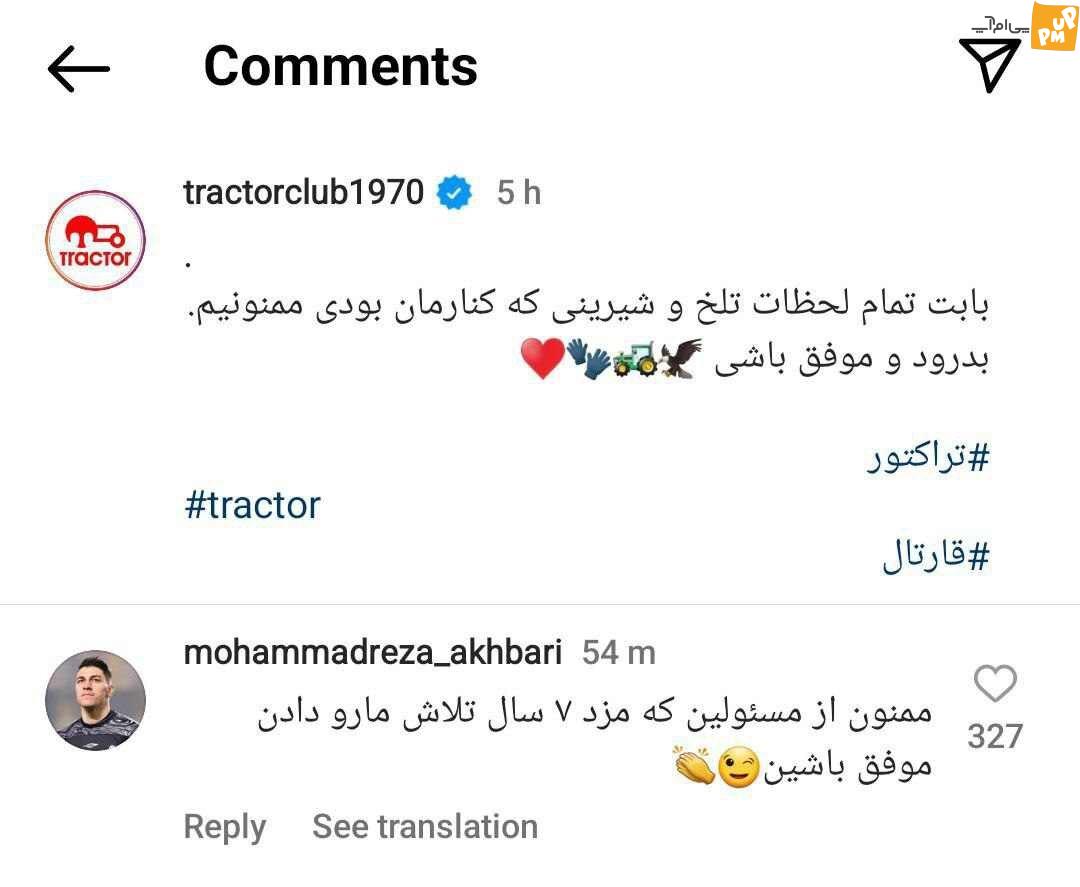Click the mohammadreza_akhbari username
The width and height of the screenshot is (1080, 887).
(373, 652)
